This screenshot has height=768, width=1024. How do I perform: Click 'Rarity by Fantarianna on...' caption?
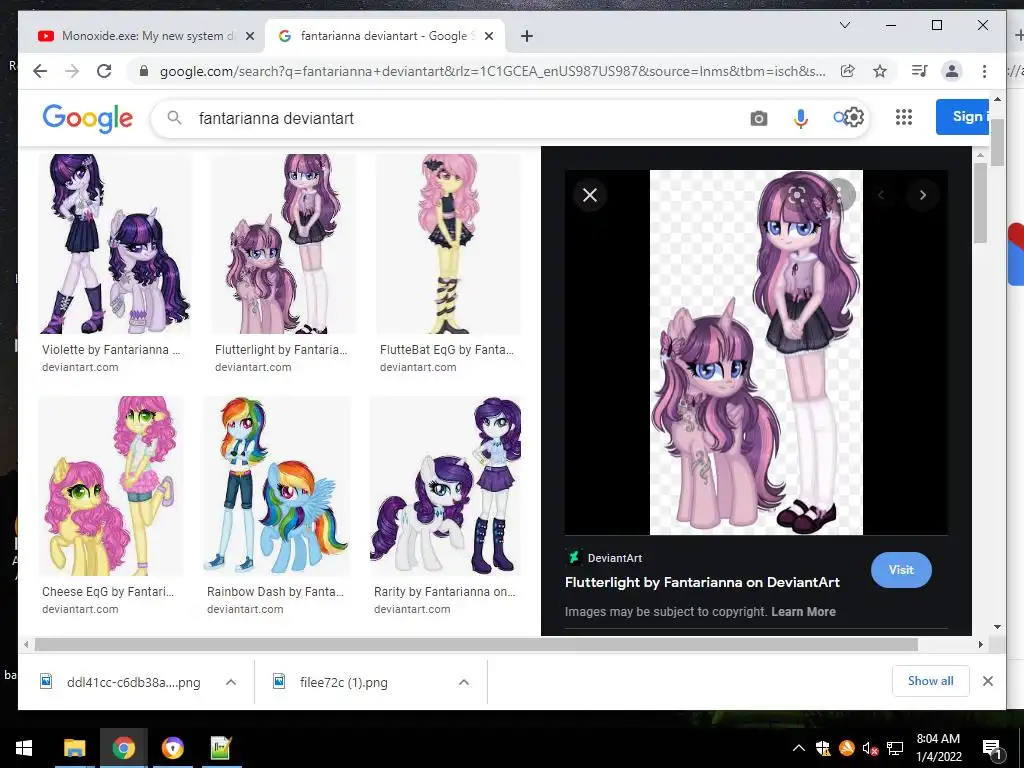[x=444, y=592]
